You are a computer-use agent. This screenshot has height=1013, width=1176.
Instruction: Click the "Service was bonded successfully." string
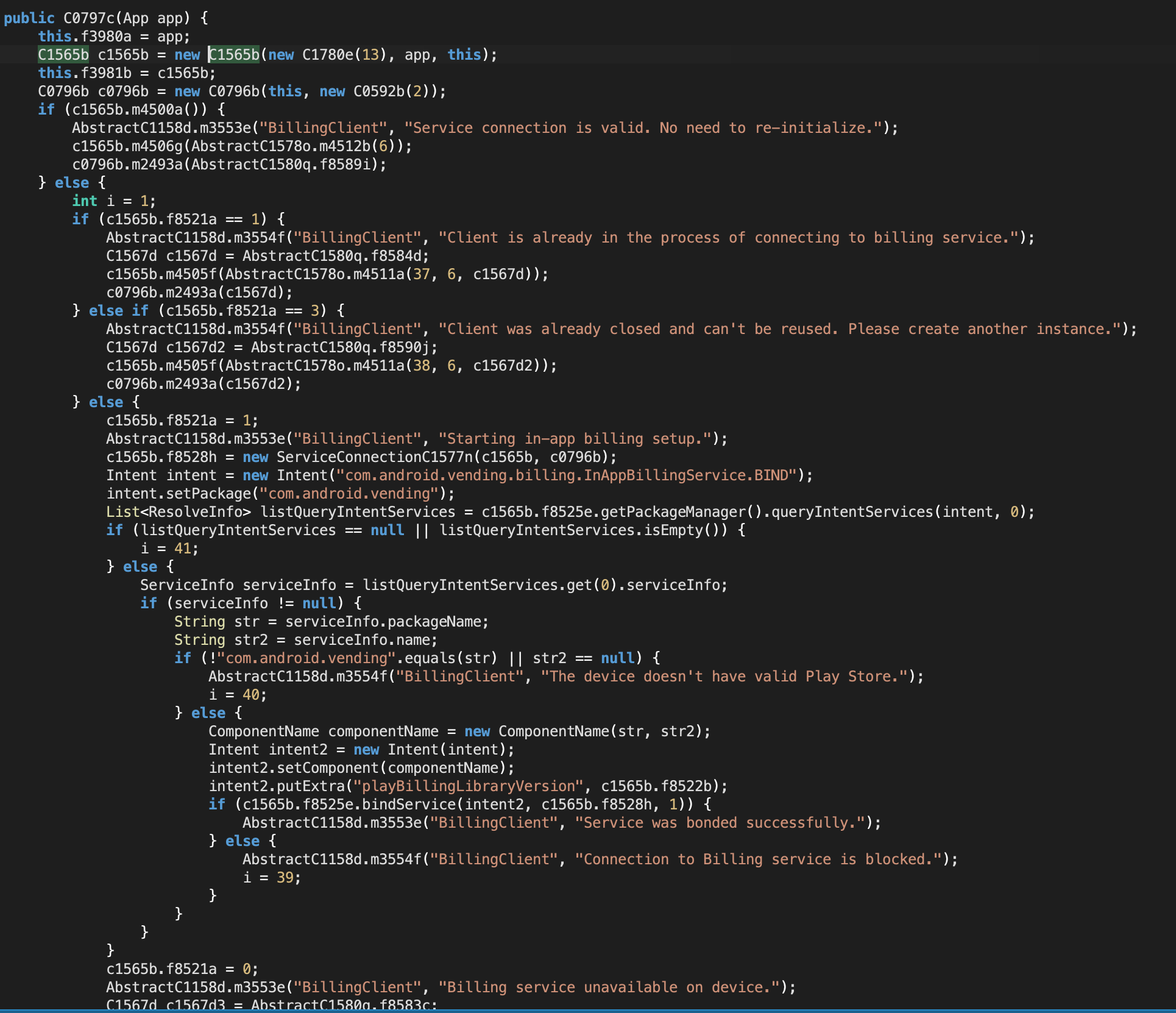(x=720, y=823)
